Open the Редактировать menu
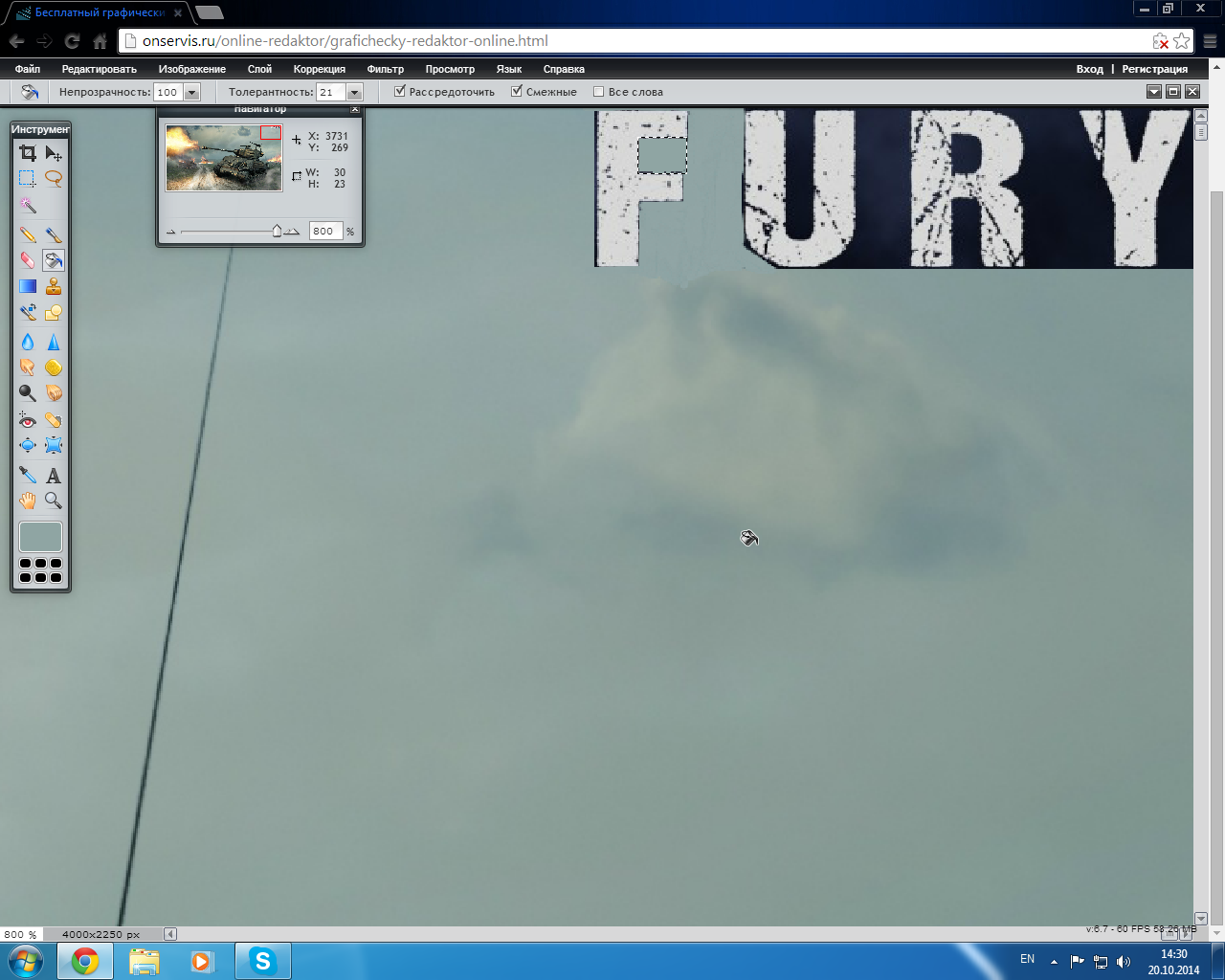The height and width of the screenshot is (980, 1225). tap(100, 69)
